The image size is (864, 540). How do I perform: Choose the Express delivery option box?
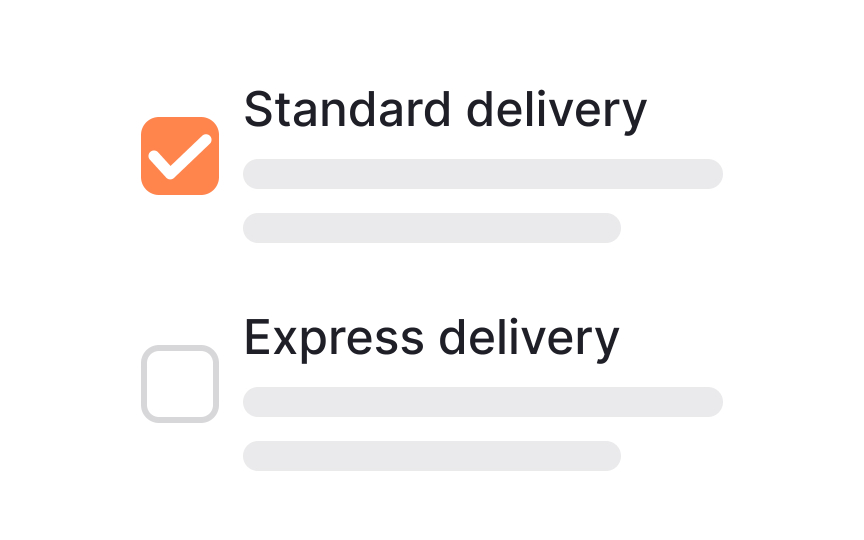point(180,384)
